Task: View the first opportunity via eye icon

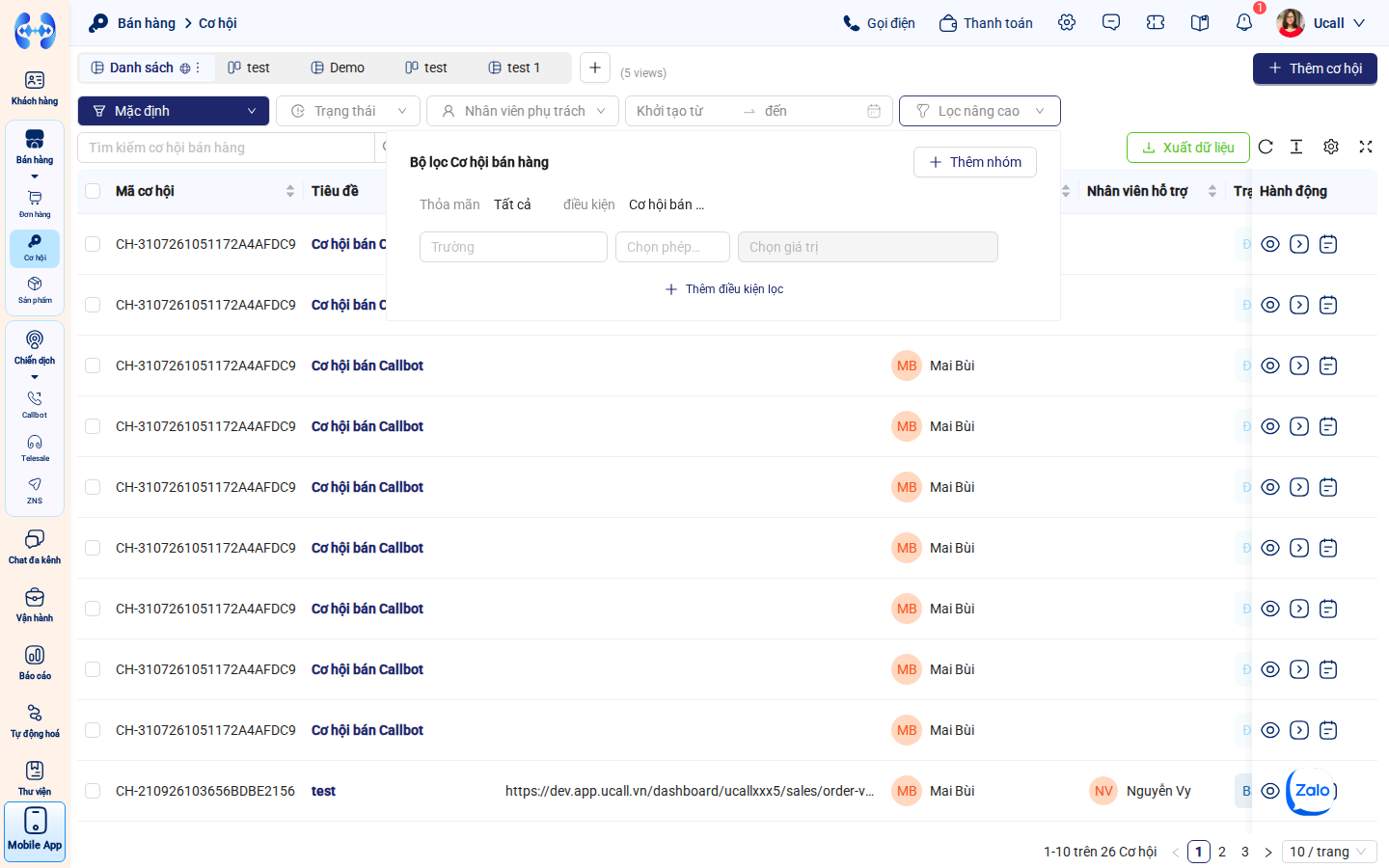Action: 1270,244
